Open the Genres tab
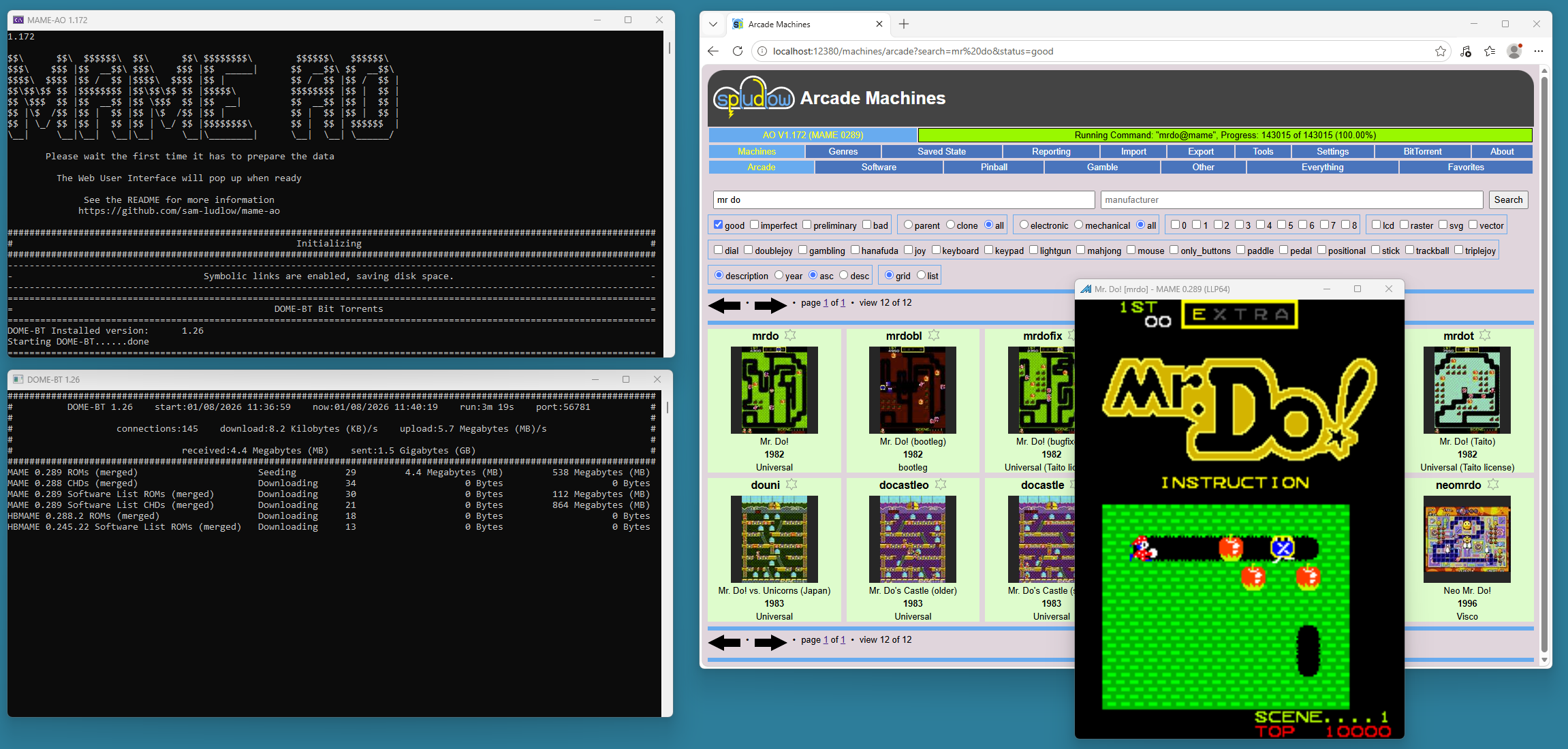The width and height of the screenshot is (1568, 749). click(x=843, y=152)
